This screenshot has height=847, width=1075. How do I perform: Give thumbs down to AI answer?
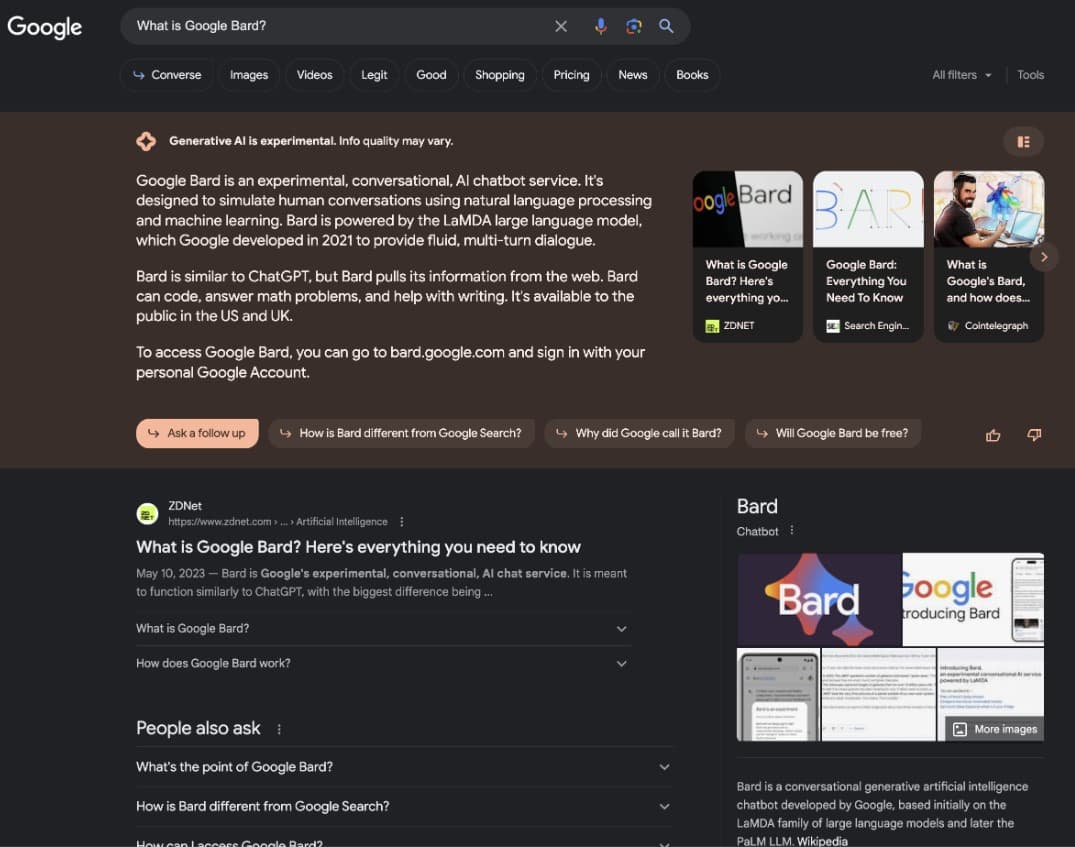tap(1034, 435)
